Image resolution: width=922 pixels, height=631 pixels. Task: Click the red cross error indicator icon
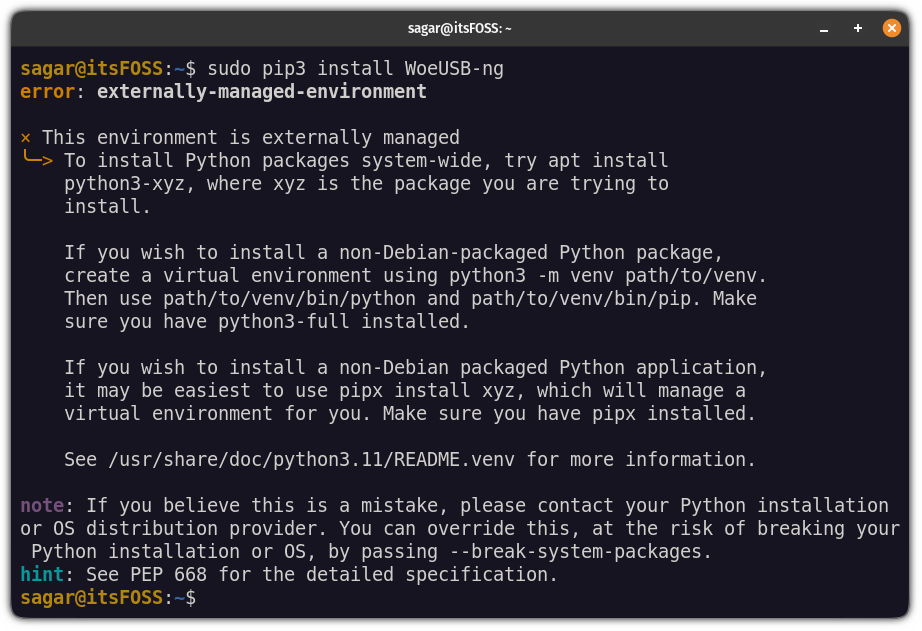(x=25, y=137)
